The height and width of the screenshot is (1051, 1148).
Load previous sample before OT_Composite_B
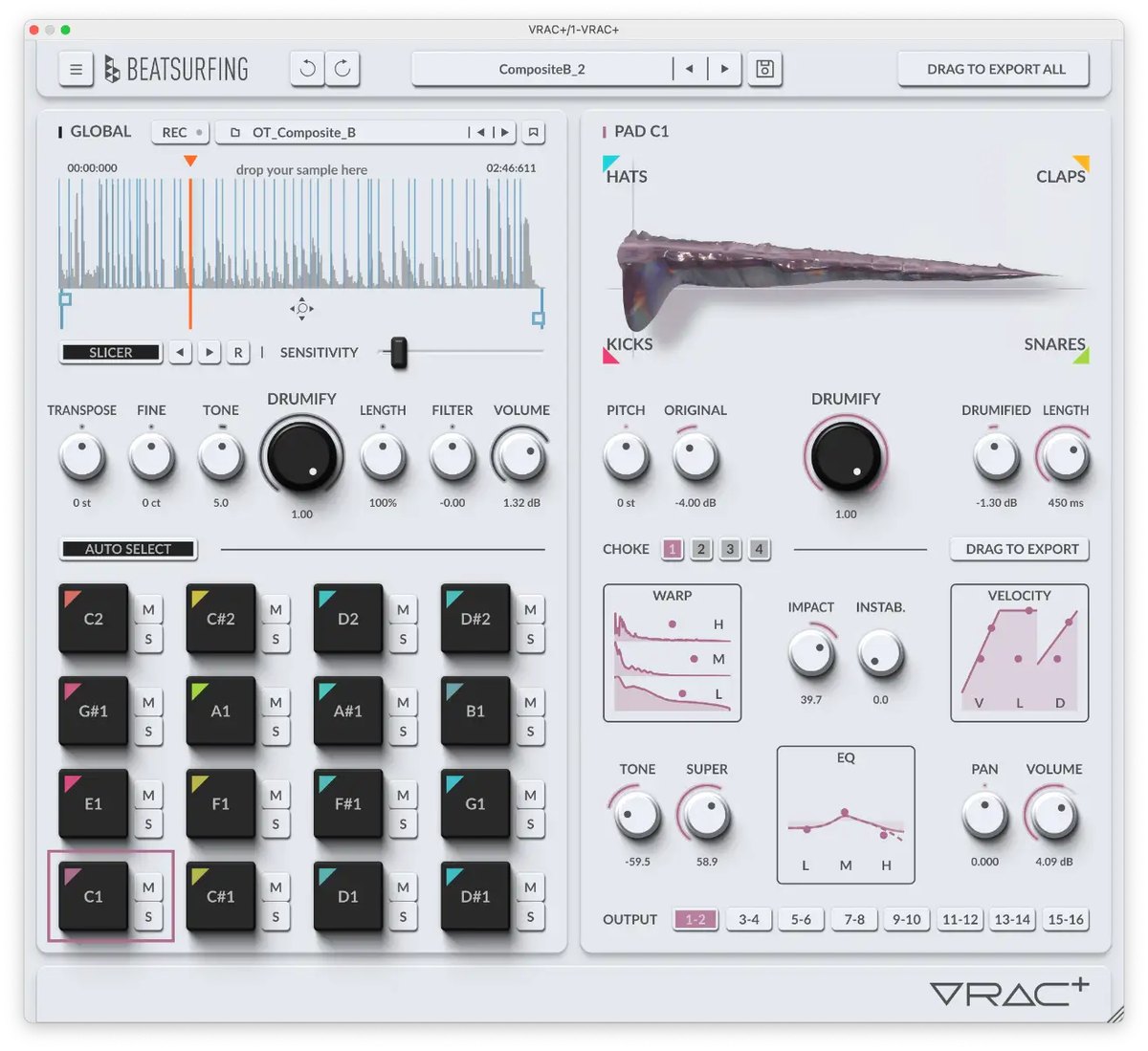[x=480, y=132]
